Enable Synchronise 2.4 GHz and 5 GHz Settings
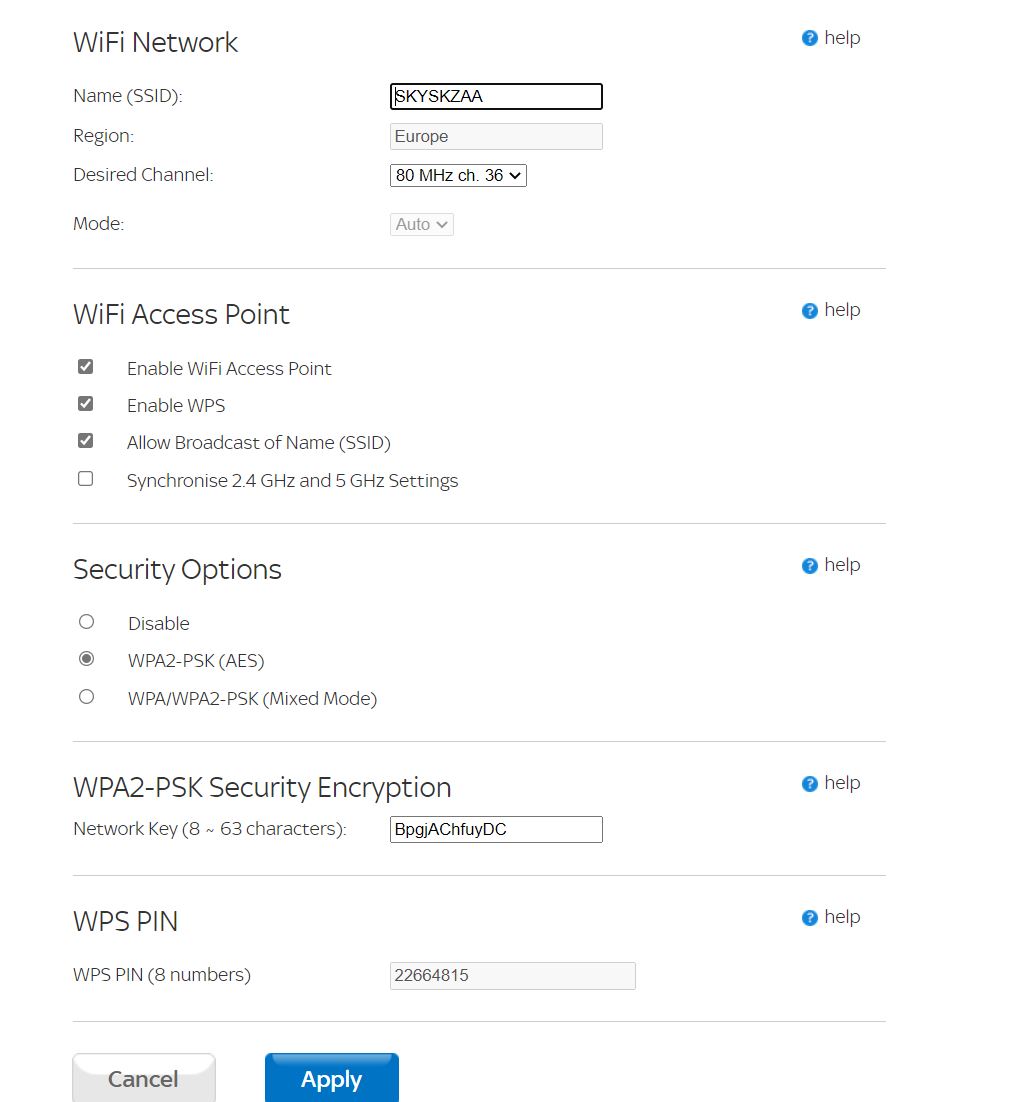 (86, 479)
